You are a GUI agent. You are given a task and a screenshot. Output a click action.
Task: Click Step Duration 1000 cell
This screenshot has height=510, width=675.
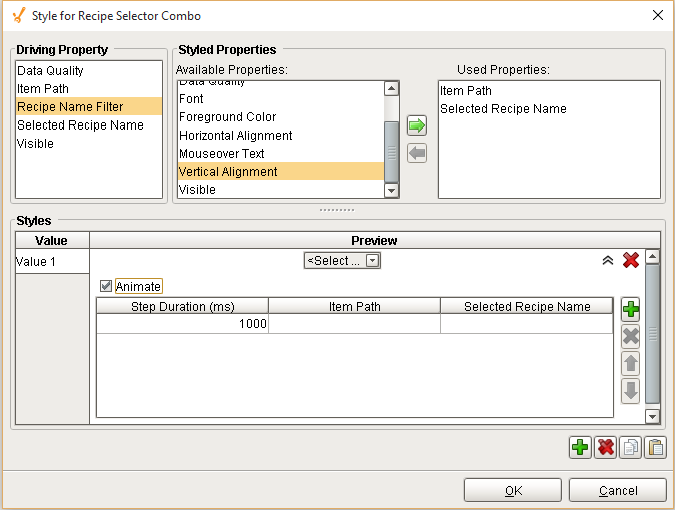(182, 324)
